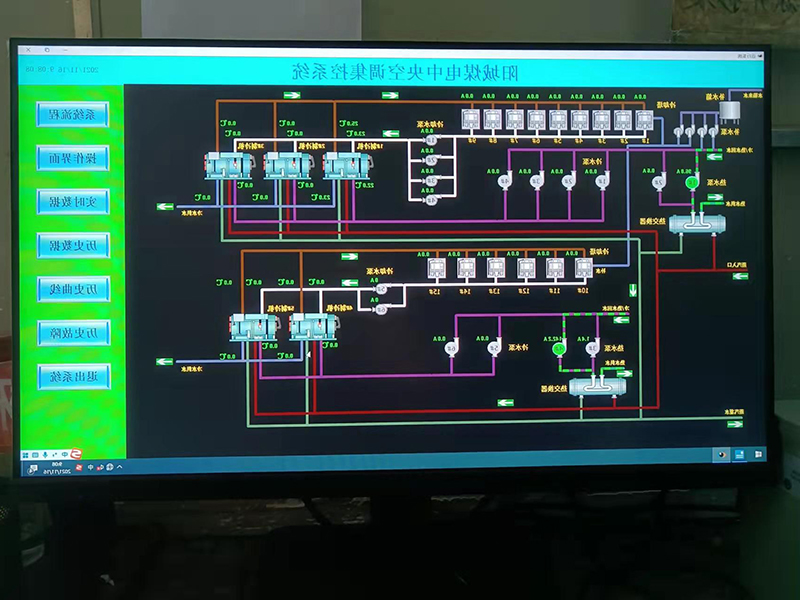Open the 实时数据 real-time data view

click(73, 202)
